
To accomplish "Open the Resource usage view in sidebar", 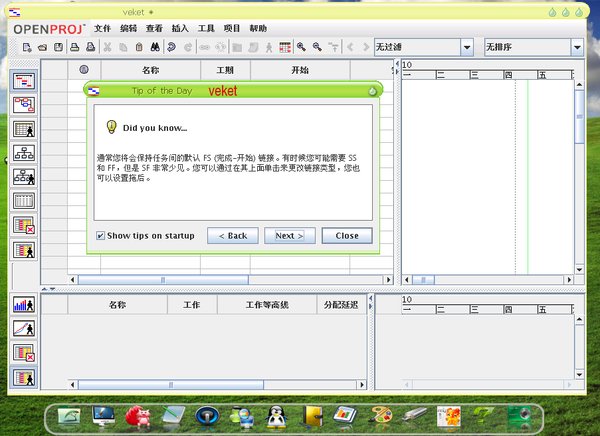I will coord(24,250).
